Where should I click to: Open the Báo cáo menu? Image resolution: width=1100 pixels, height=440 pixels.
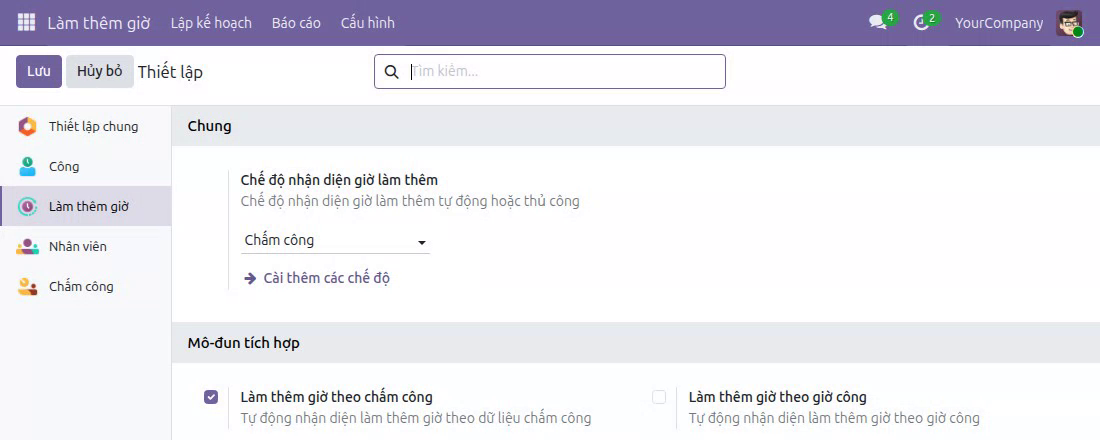coord(296,22)
